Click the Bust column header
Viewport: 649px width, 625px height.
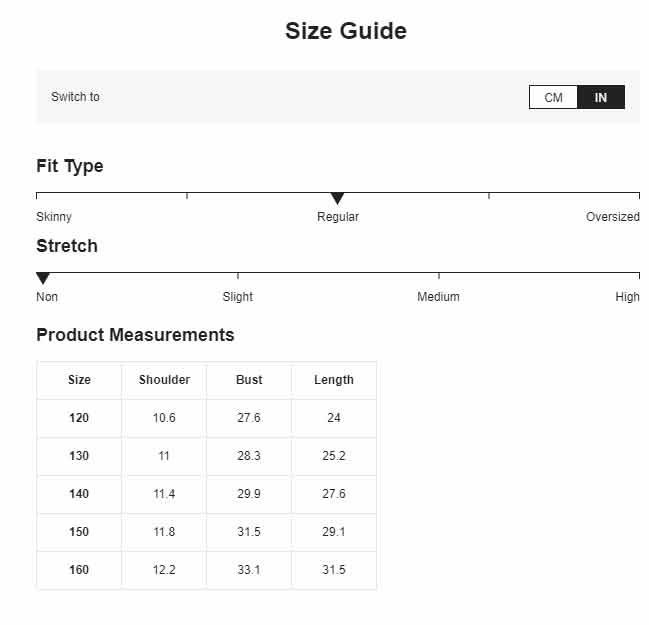tap(249, 380)
